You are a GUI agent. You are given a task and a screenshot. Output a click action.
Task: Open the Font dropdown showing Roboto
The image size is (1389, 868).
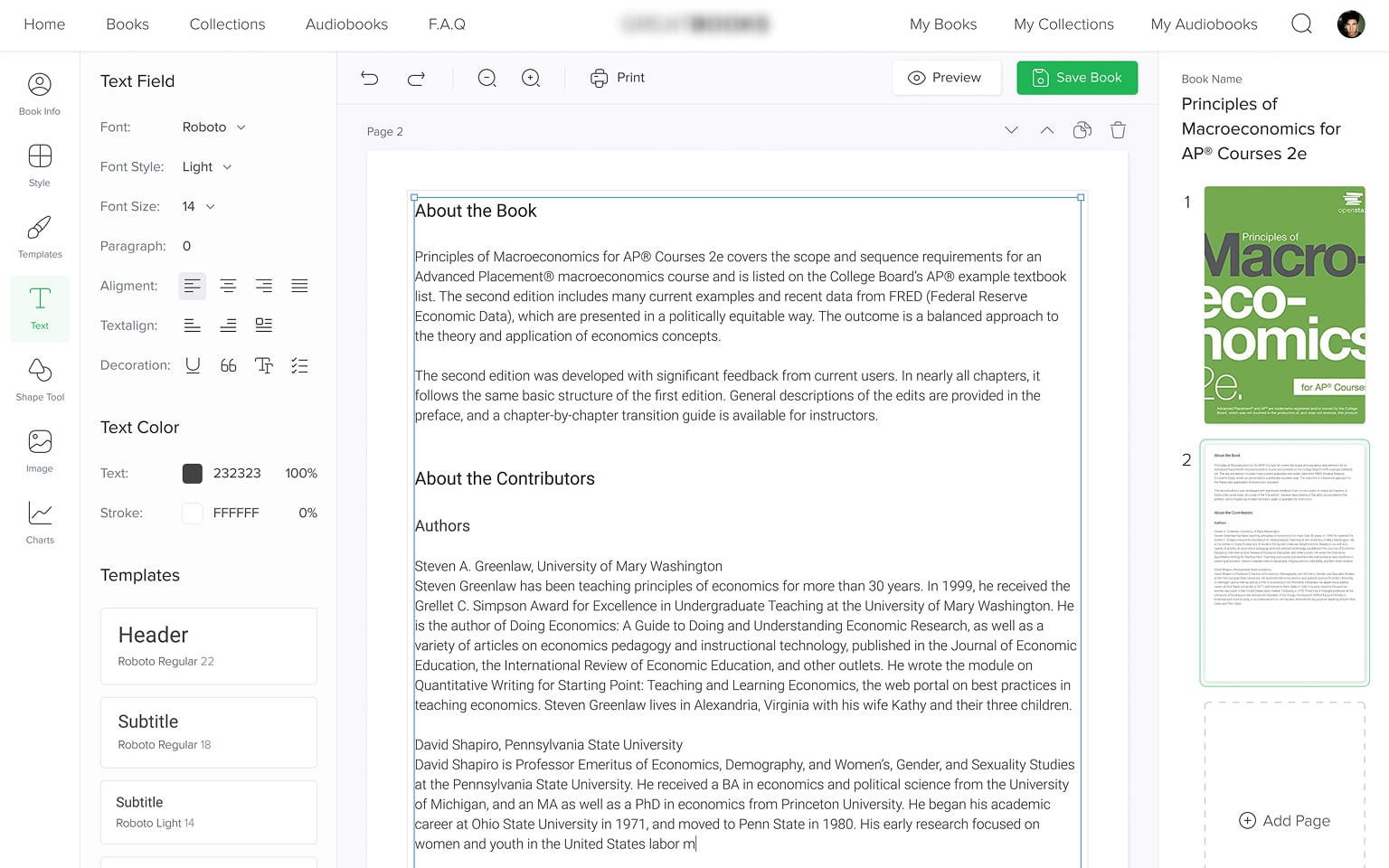(x=214, y=127)
